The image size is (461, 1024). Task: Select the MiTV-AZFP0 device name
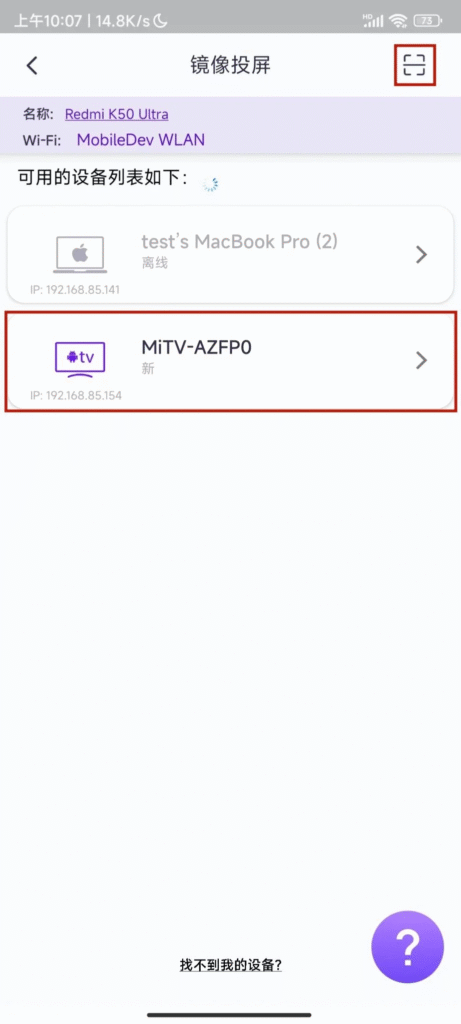(197, 347)
